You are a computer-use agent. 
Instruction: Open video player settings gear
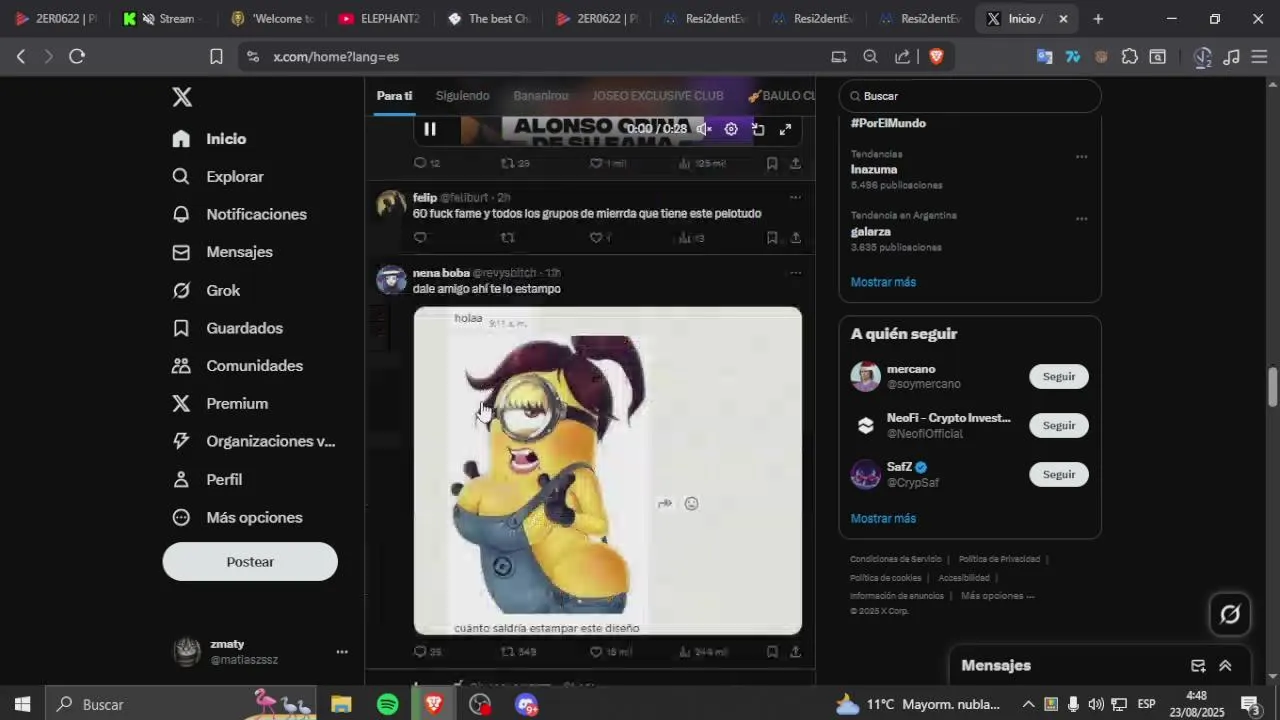(x=731, y=129)
